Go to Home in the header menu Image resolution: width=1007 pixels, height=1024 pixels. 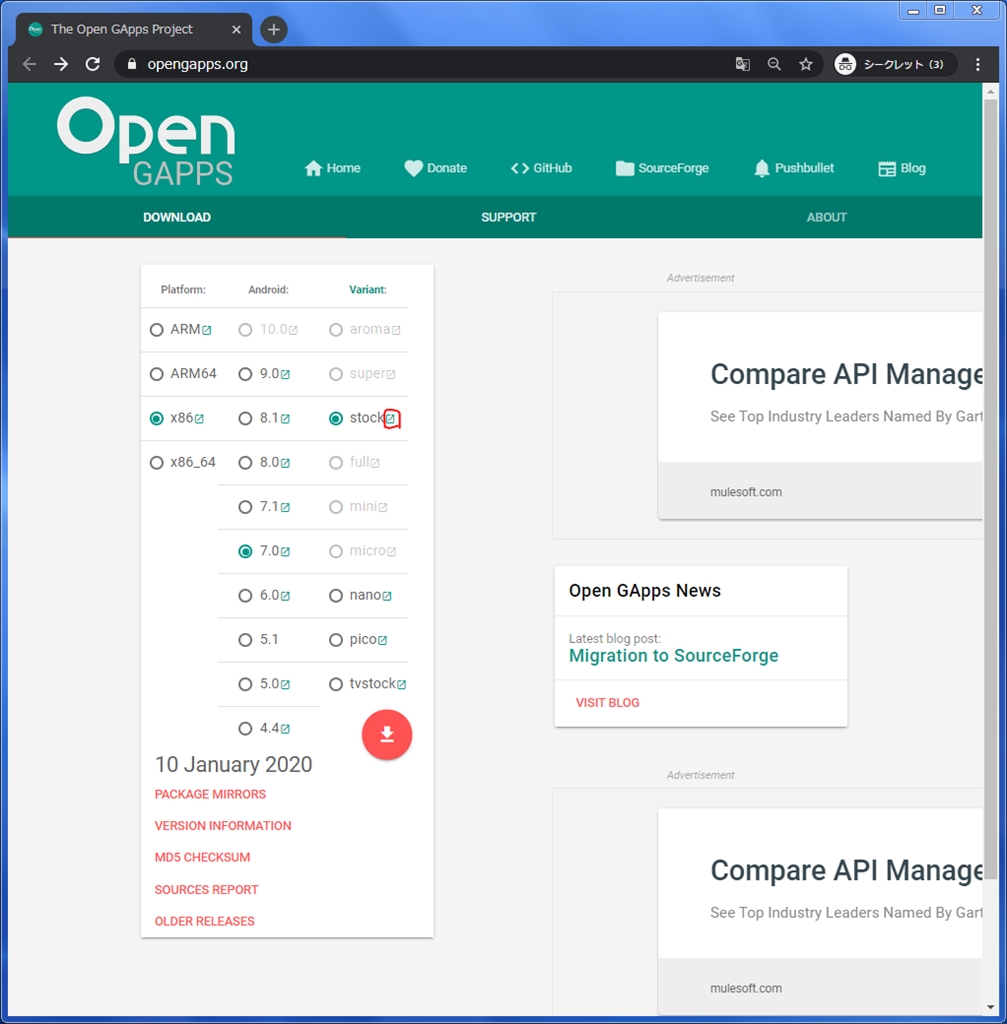coord(332,168)
